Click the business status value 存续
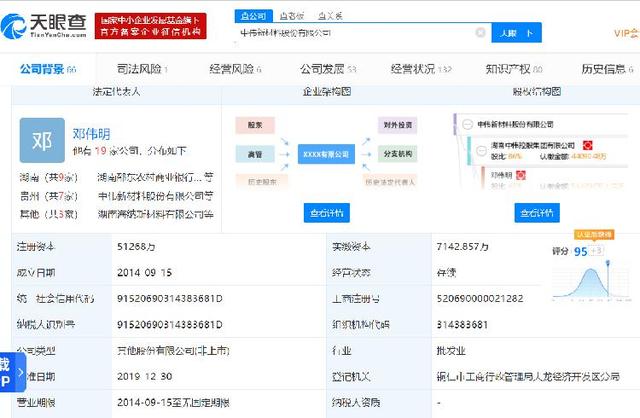This screenshot has width=640, height=418. pos(446,273)
